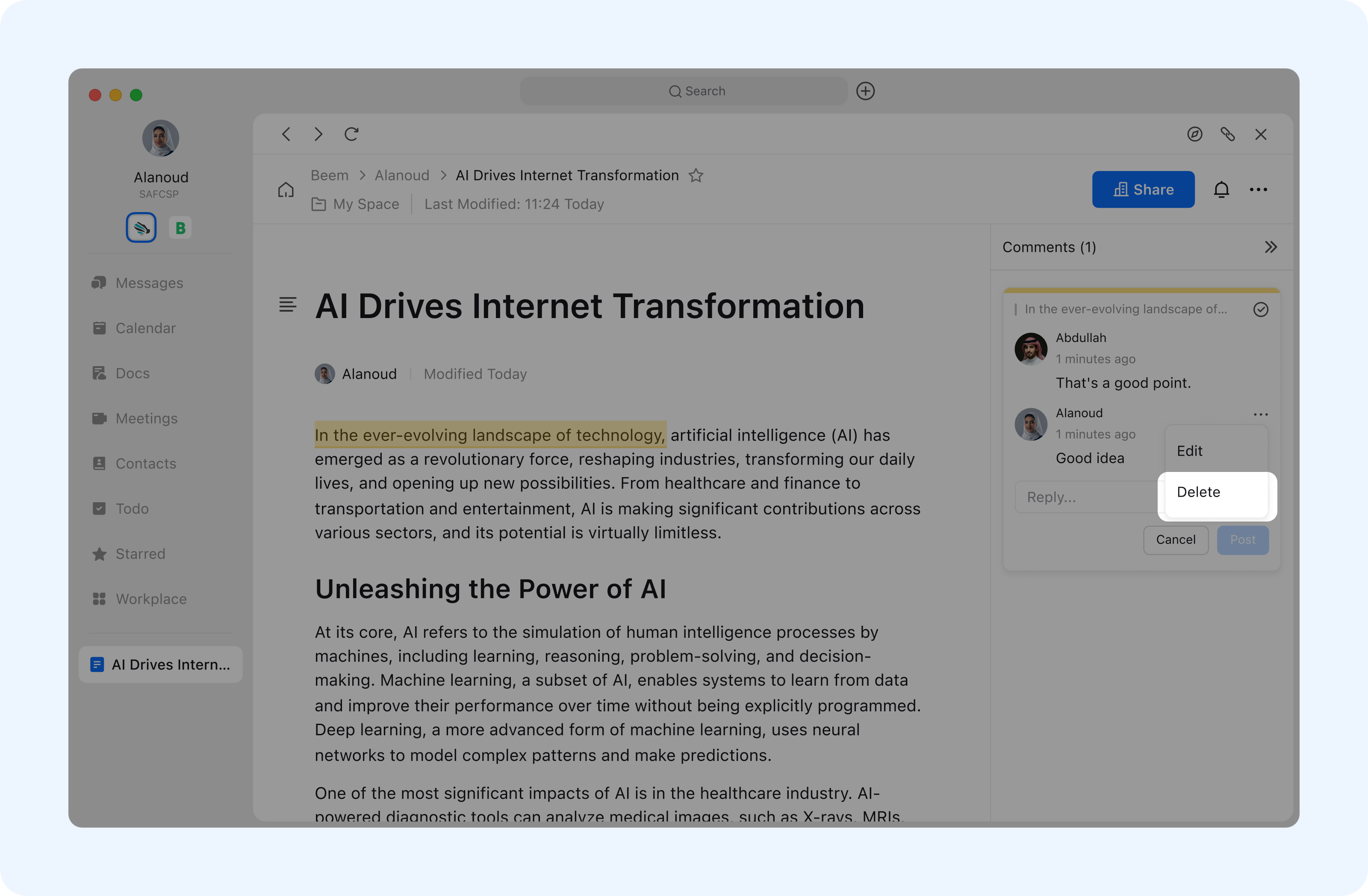Choose Edit in the comment menu
1368x896 pixels.
1189,451
